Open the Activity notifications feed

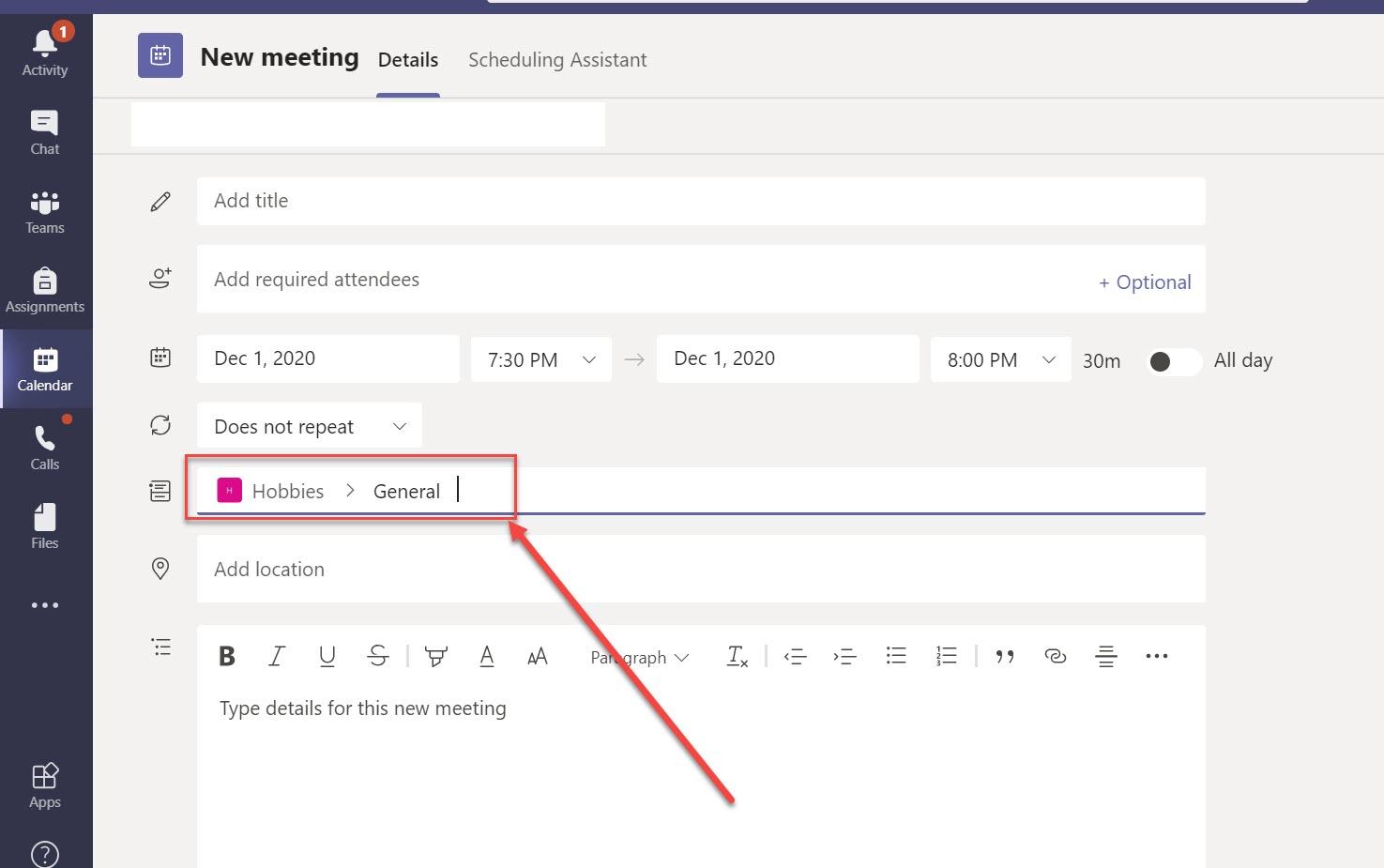click(x=45, y=53)
